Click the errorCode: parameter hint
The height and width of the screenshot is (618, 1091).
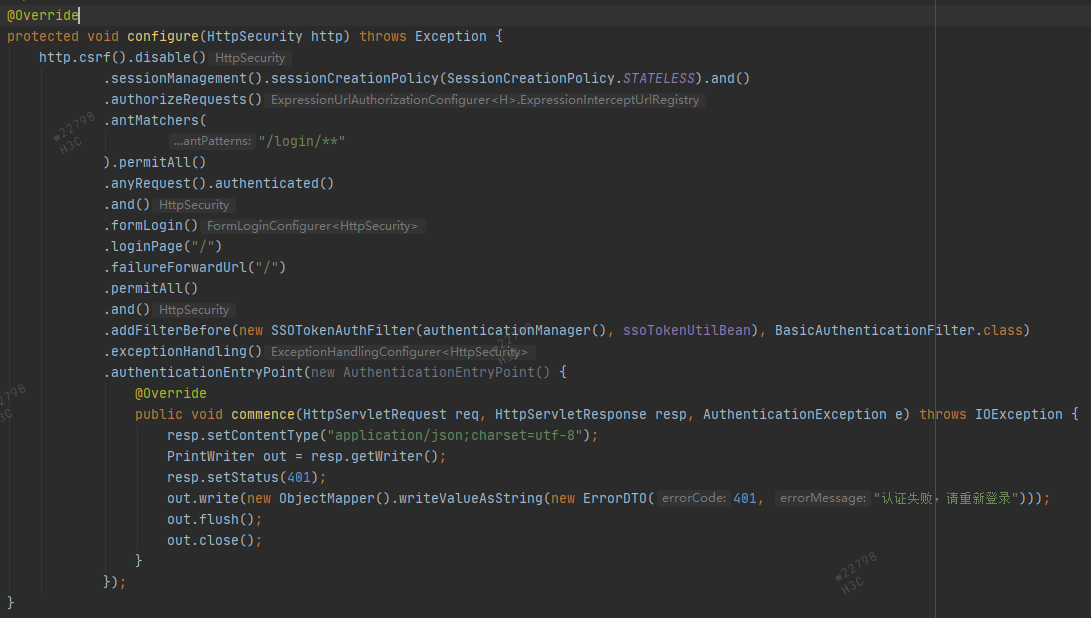pyautogui.click(x=694, y=498)
